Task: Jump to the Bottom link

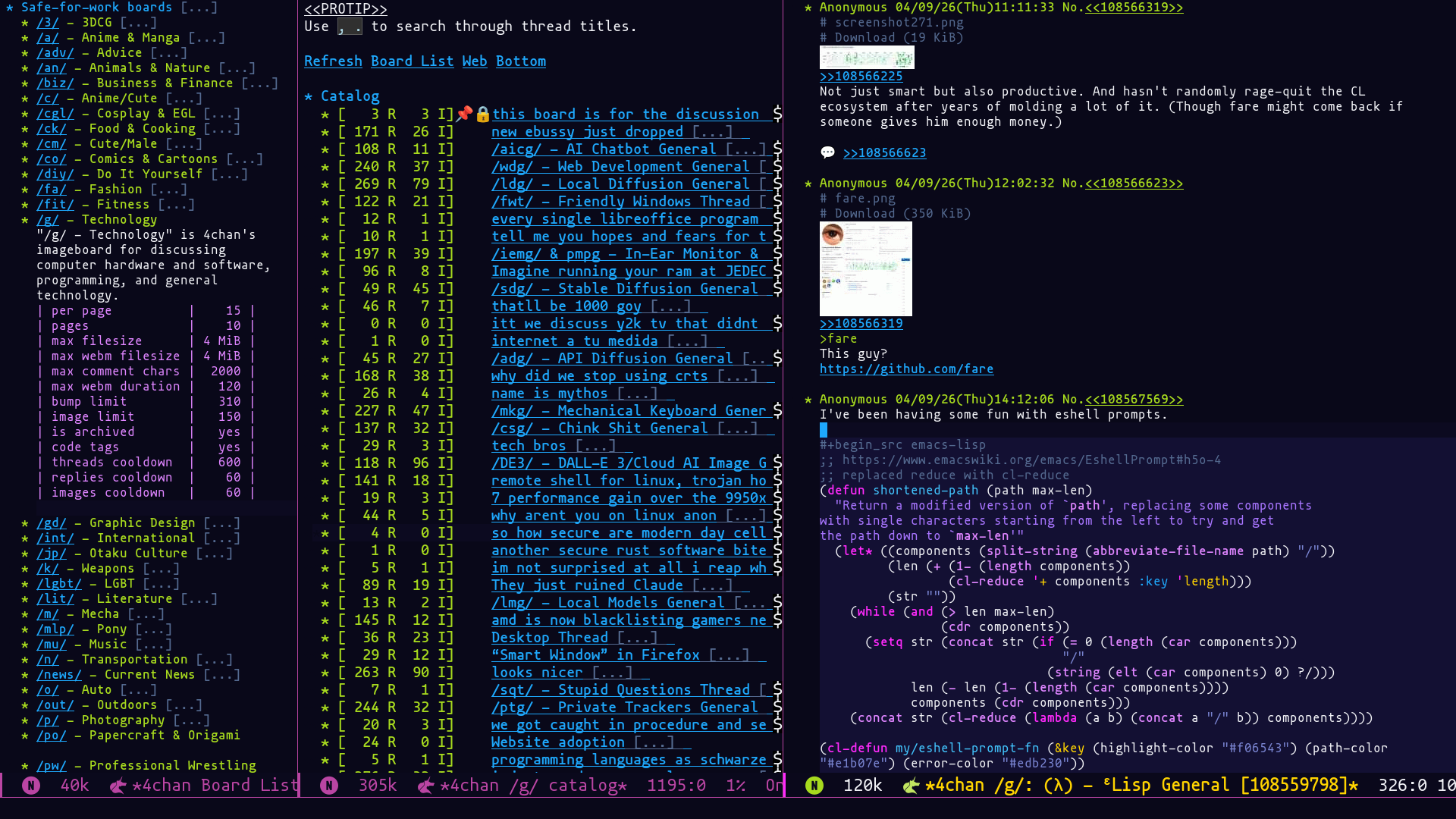Action: tap(520, 61)
